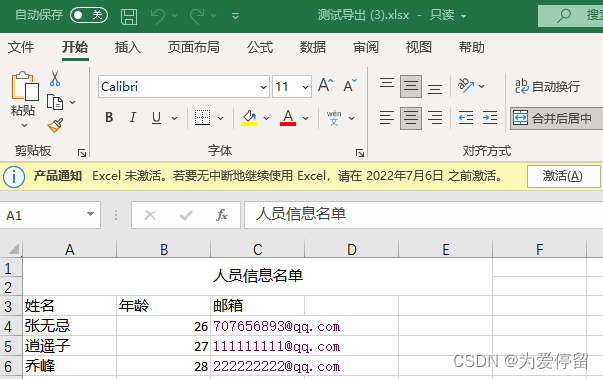
Task: Open the 文件 menu tab
Action: point(21,47)
